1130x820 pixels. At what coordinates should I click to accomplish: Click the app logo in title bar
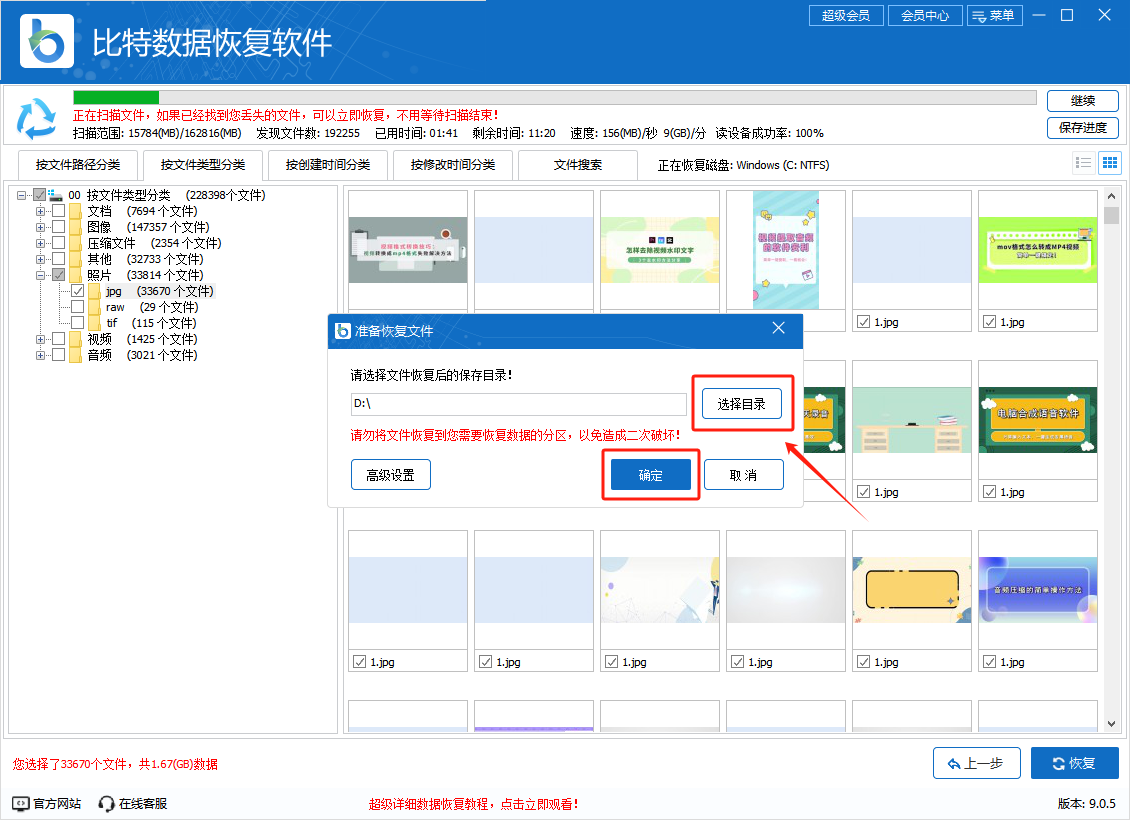pos(45,40)
